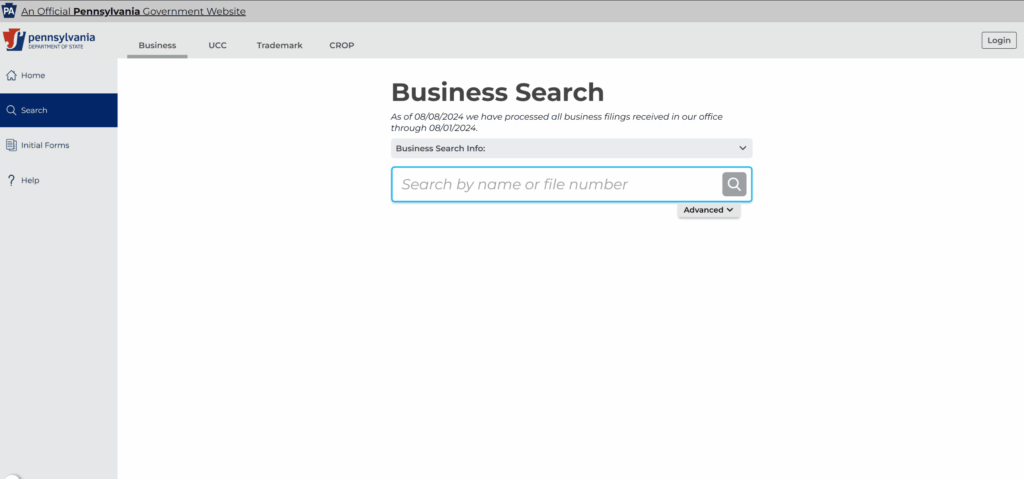Open the Trademark tab

pyautogui.click(x=278, y=45)
